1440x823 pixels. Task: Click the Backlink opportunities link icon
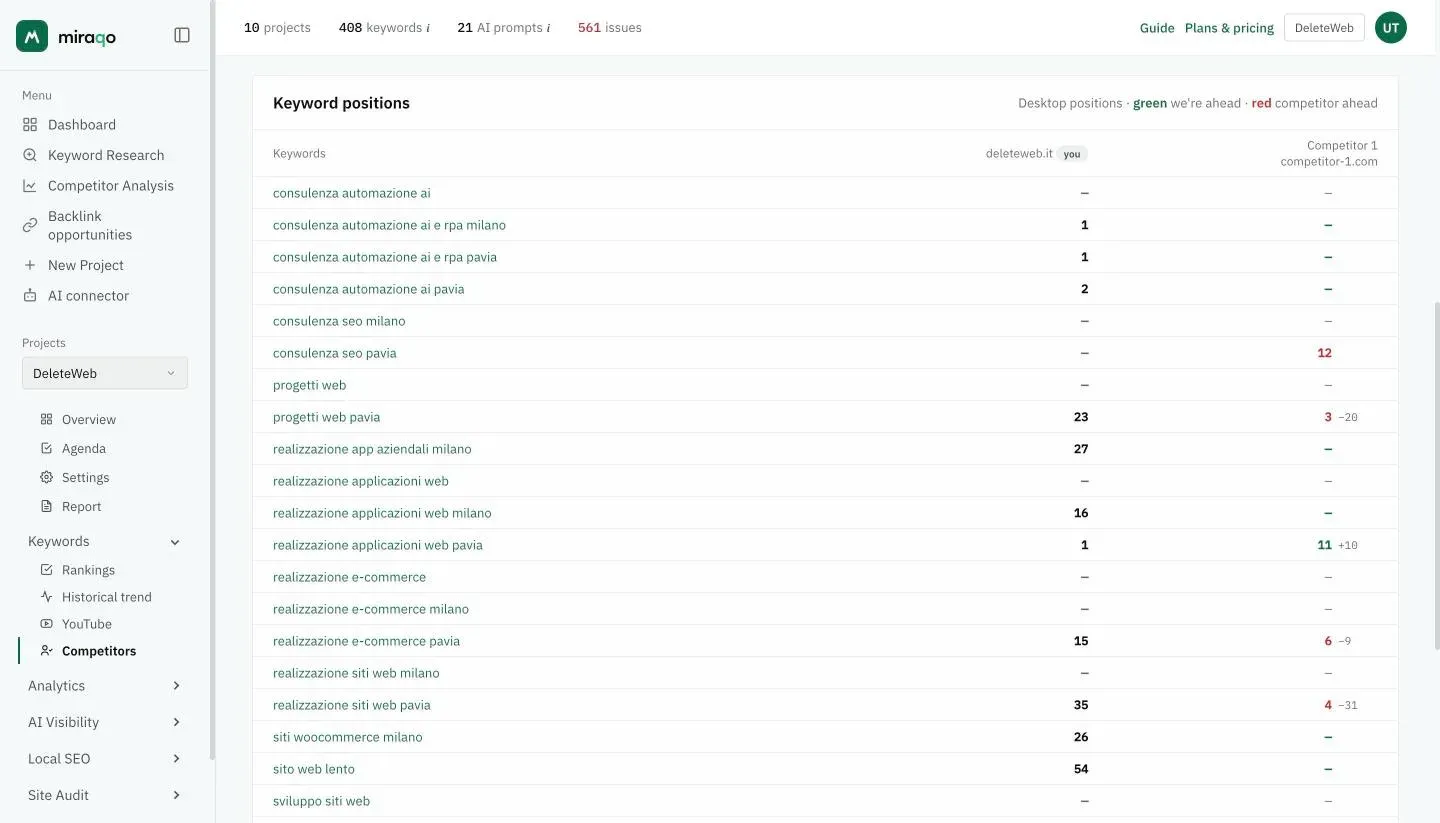click(x=30, y=226)
